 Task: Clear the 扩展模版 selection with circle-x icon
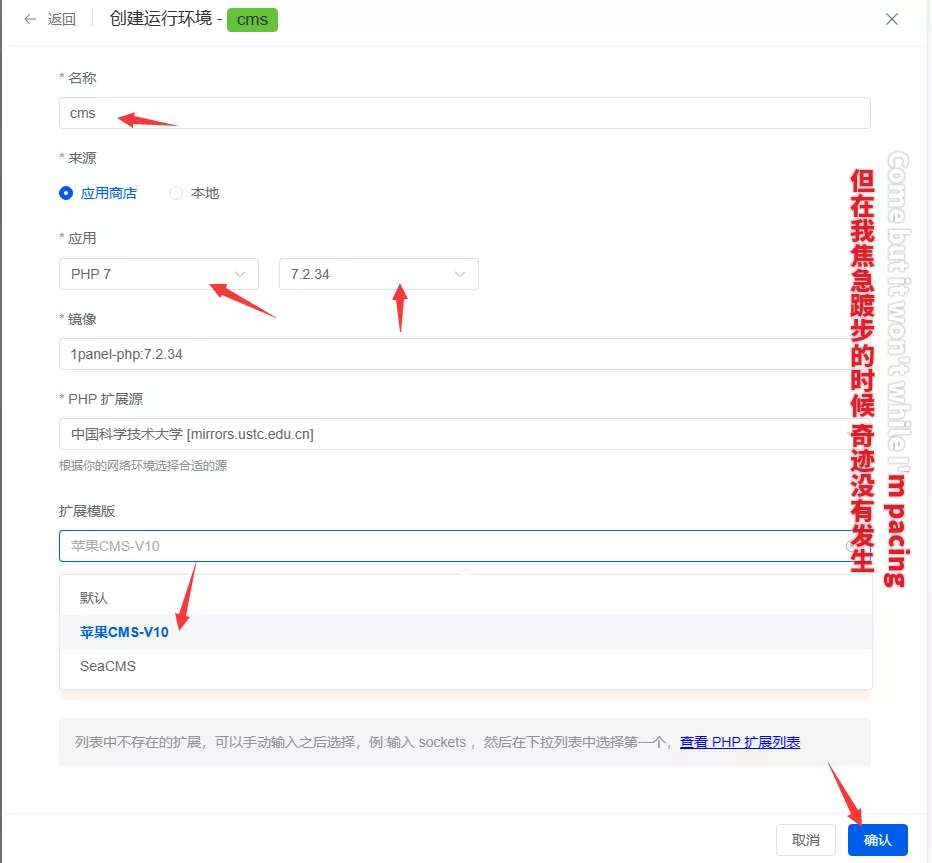point(852,546)
